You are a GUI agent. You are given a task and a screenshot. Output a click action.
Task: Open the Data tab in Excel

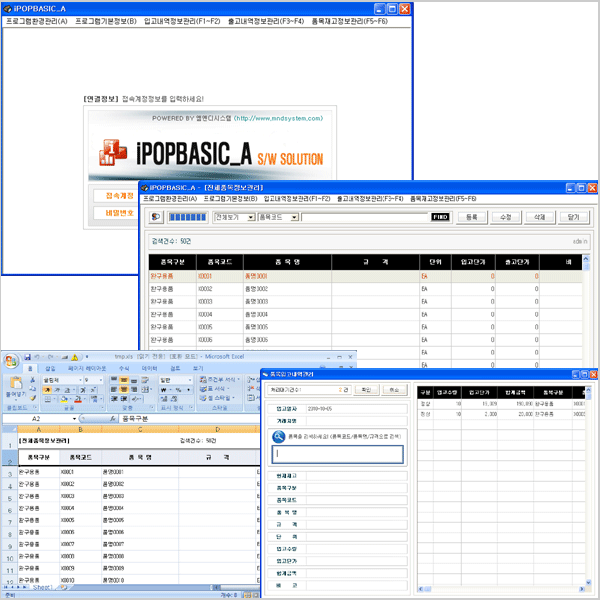[149, 369]
